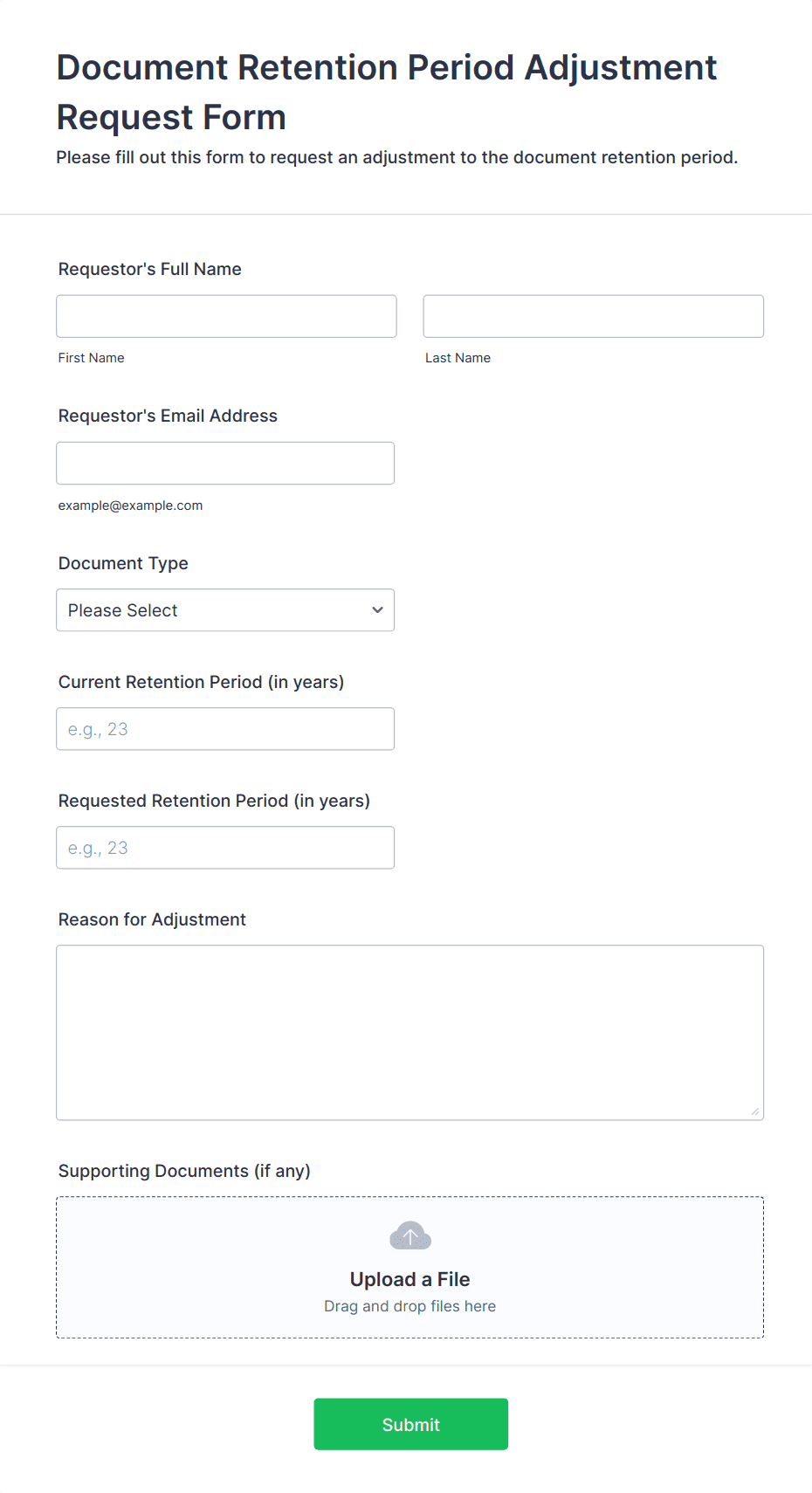Click the Supporting Documents label
This screenshot has width=812, height=1493.
(184, 1171)
